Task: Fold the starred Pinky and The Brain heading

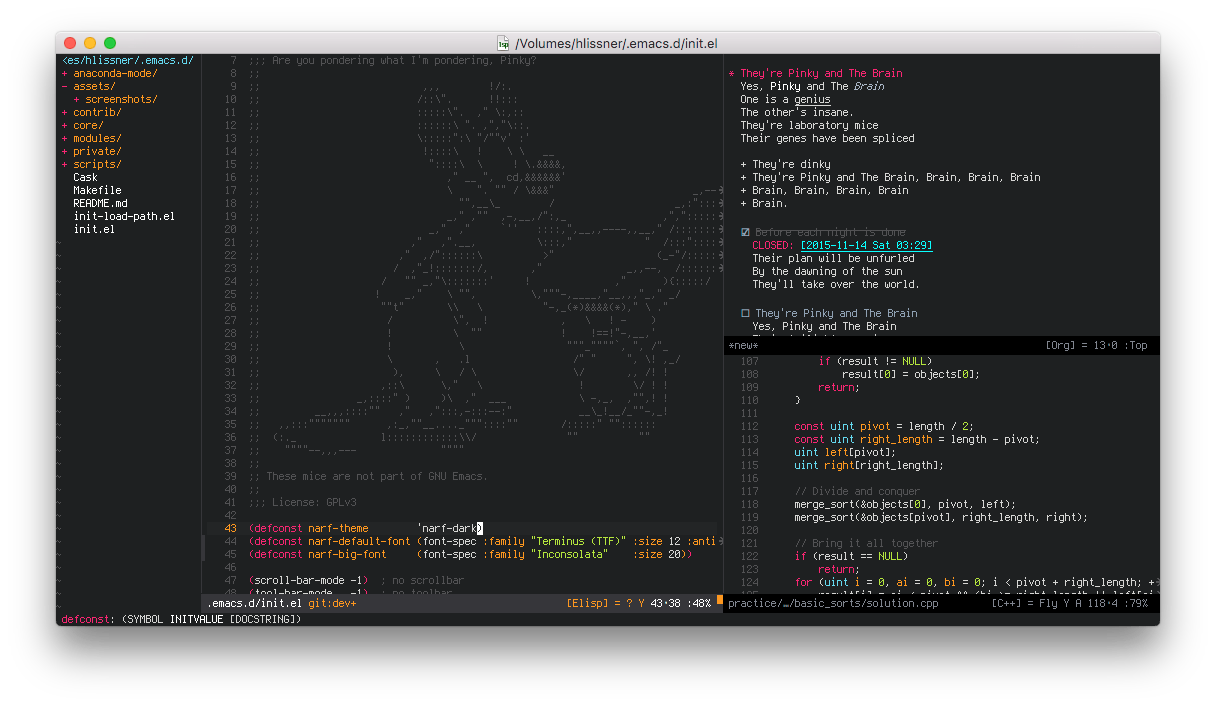Action: click(732, 74)
